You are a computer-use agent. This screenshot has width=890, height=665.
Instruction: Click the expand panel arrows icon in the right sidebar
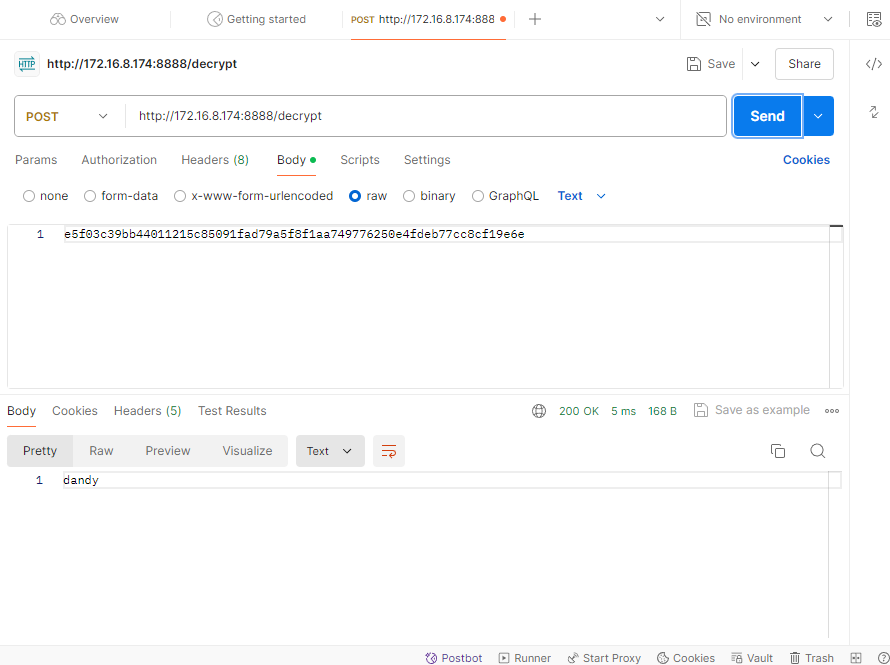(874, 112)
